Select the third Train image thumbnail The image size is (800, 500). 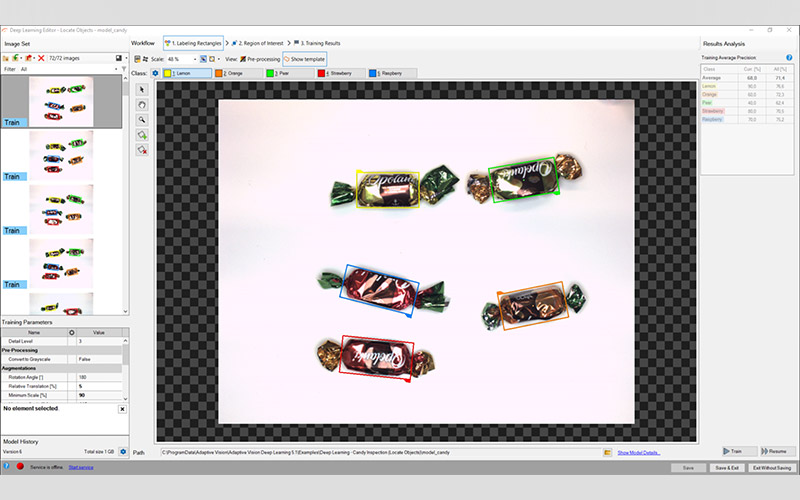(61, 209)
